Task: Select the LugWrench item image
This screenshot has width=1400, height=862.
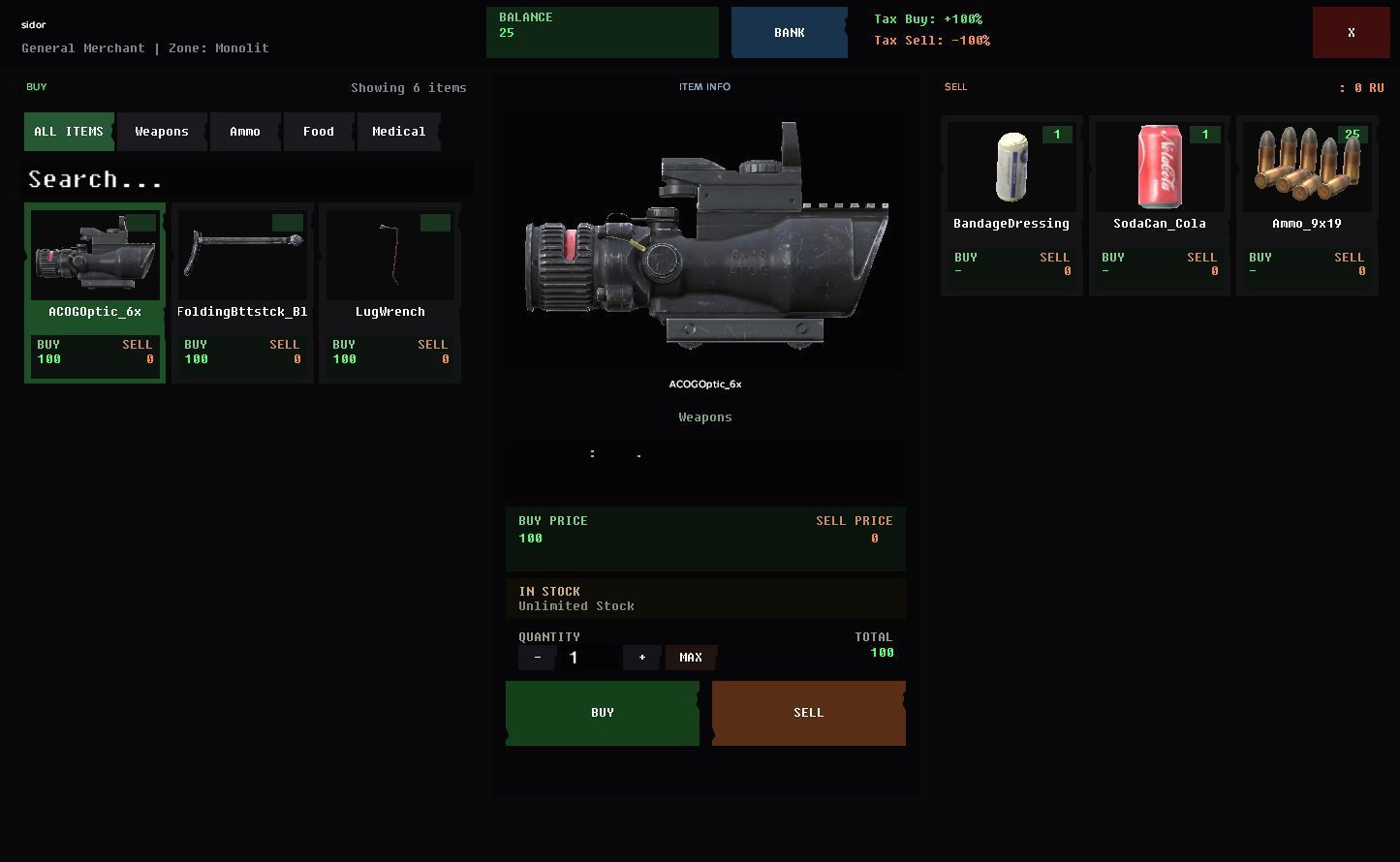Action: (x=390, y=256)
